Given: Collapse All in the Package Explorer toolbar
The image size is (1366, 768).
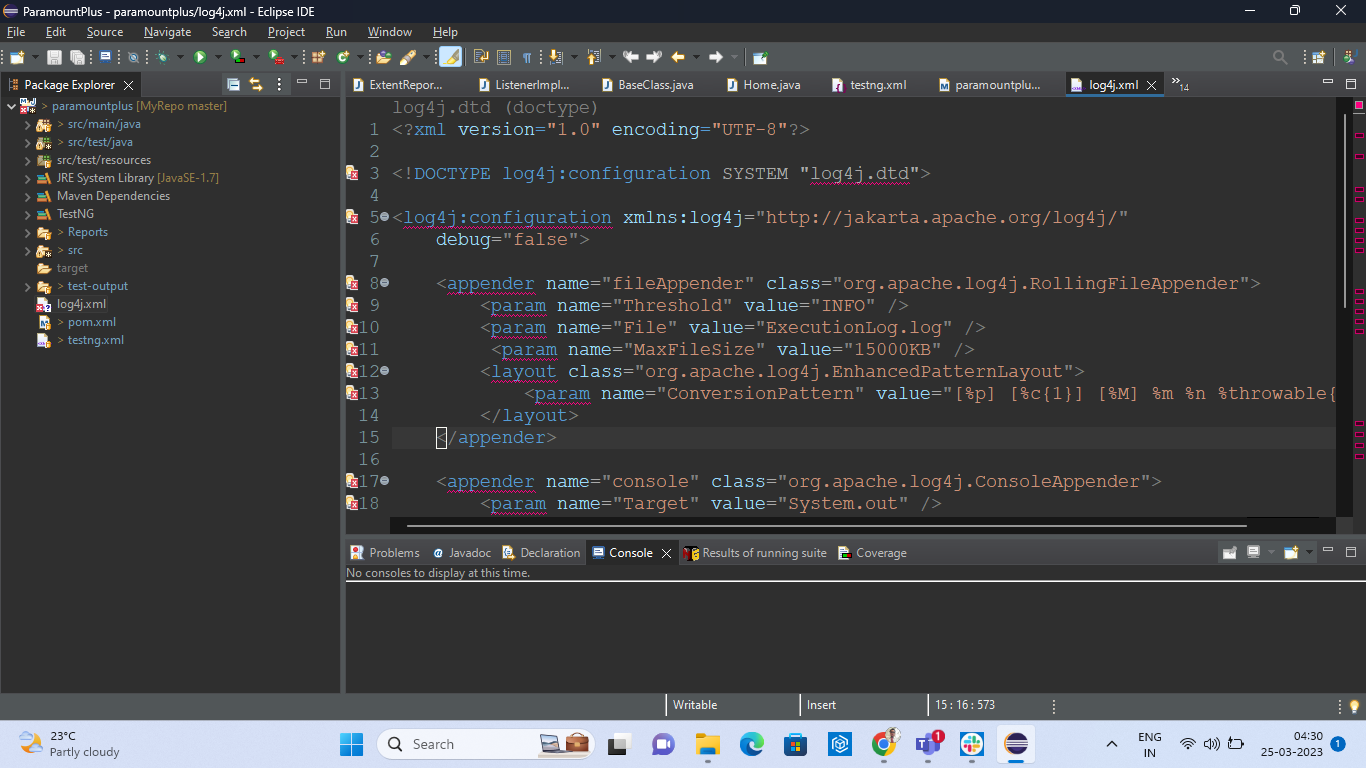Looking at the screenshot, I should [234, 85].
